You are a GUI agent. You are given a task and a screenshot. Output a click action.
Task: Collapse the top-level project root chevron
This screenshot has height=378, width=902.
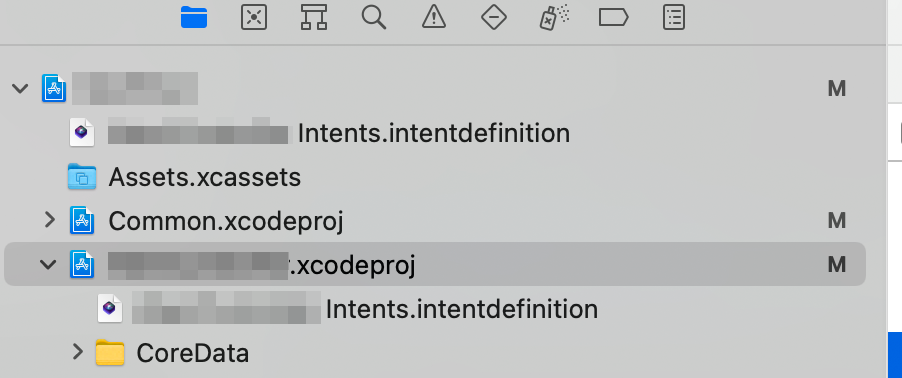pos(20,89)
